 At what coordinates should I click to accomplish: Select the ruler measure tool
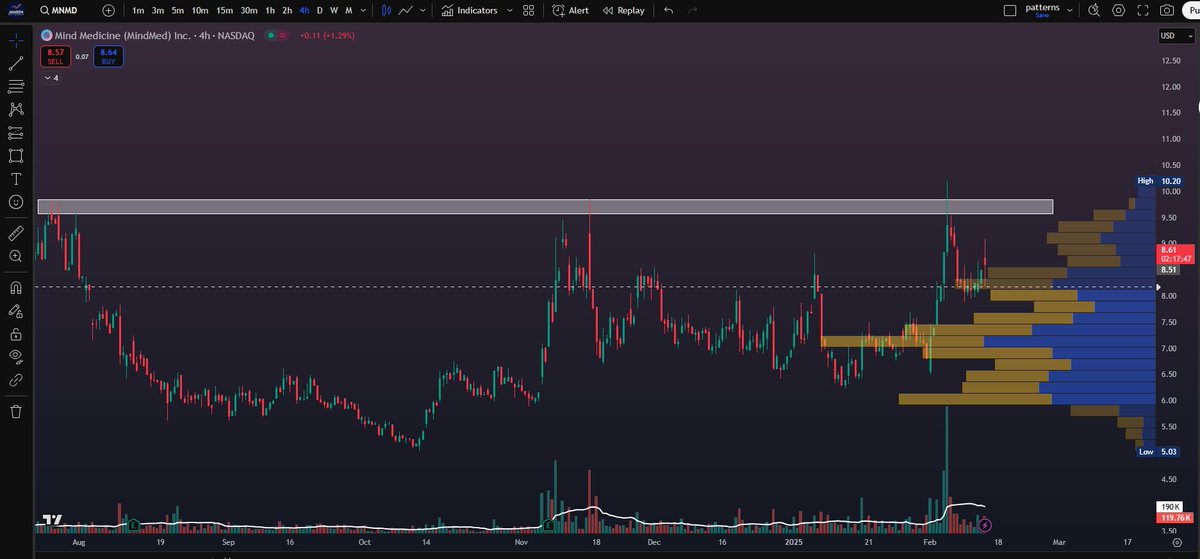(x=16, y=233)
